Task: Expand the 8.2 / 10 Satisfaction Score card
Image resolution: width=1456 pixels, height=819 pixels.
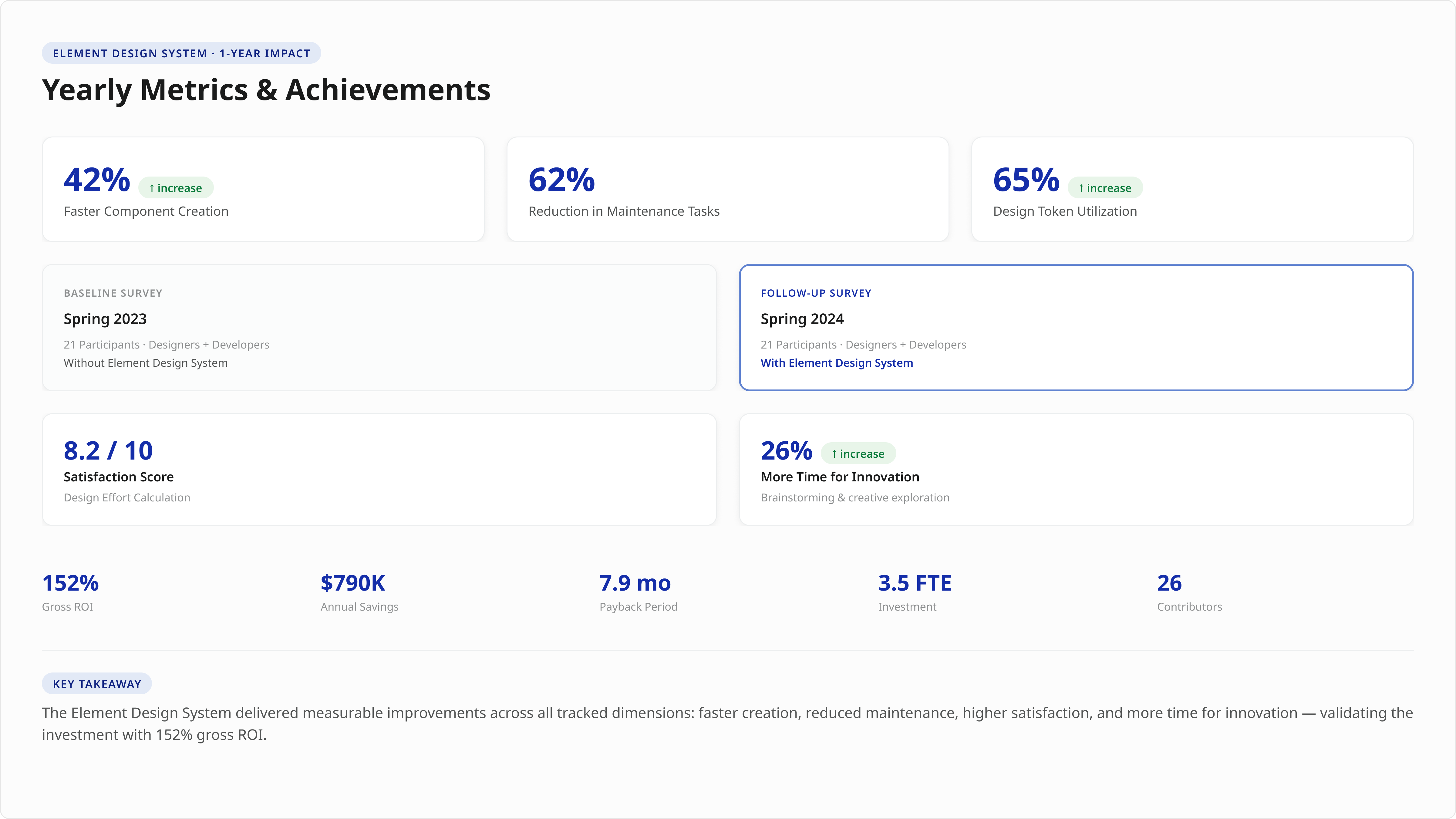Action: tap(380, 470)
